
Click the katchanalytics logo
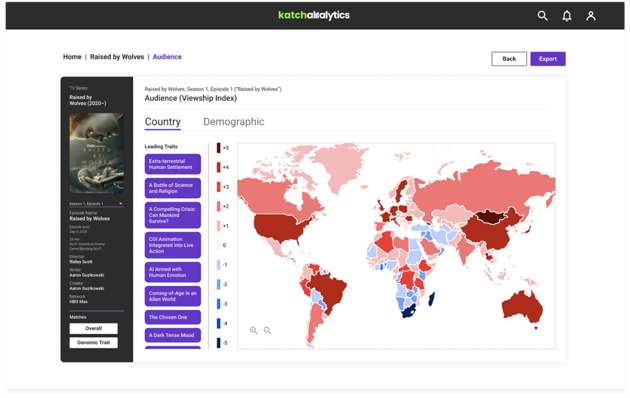click(x=314, y=15)
